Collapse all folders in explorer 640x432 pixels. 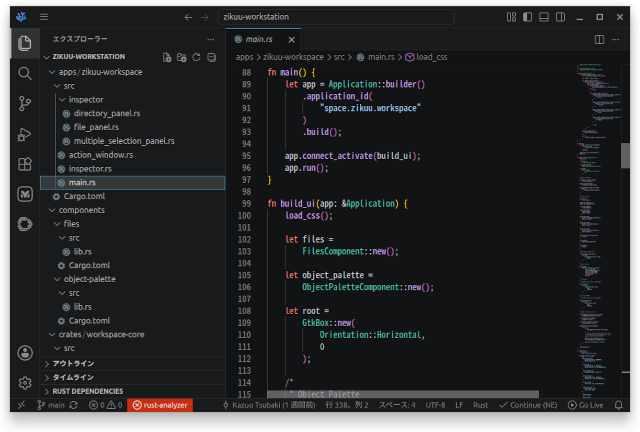pos(211,57)
